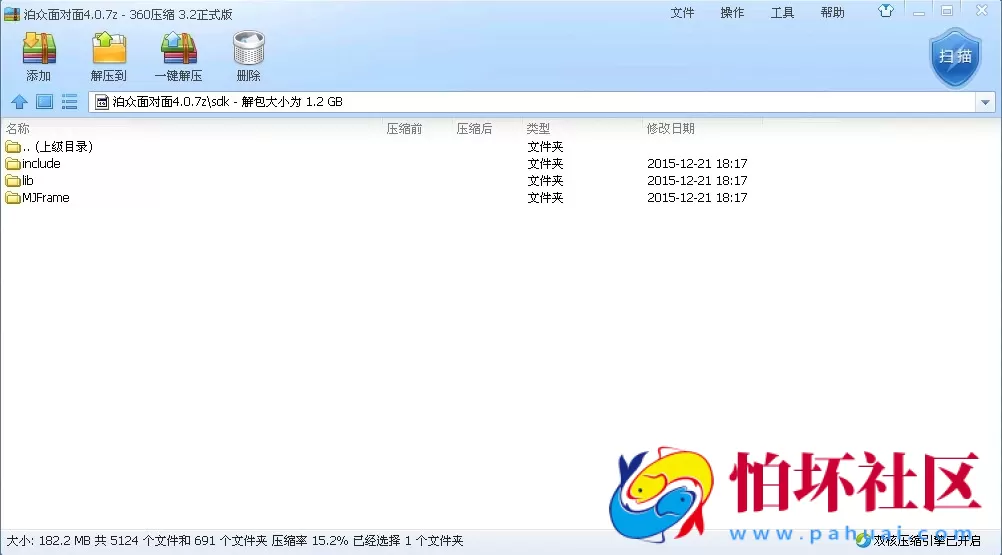Screen dimensions: 1002x555
Task: Select the lib folder name
Action: (27, 181)
